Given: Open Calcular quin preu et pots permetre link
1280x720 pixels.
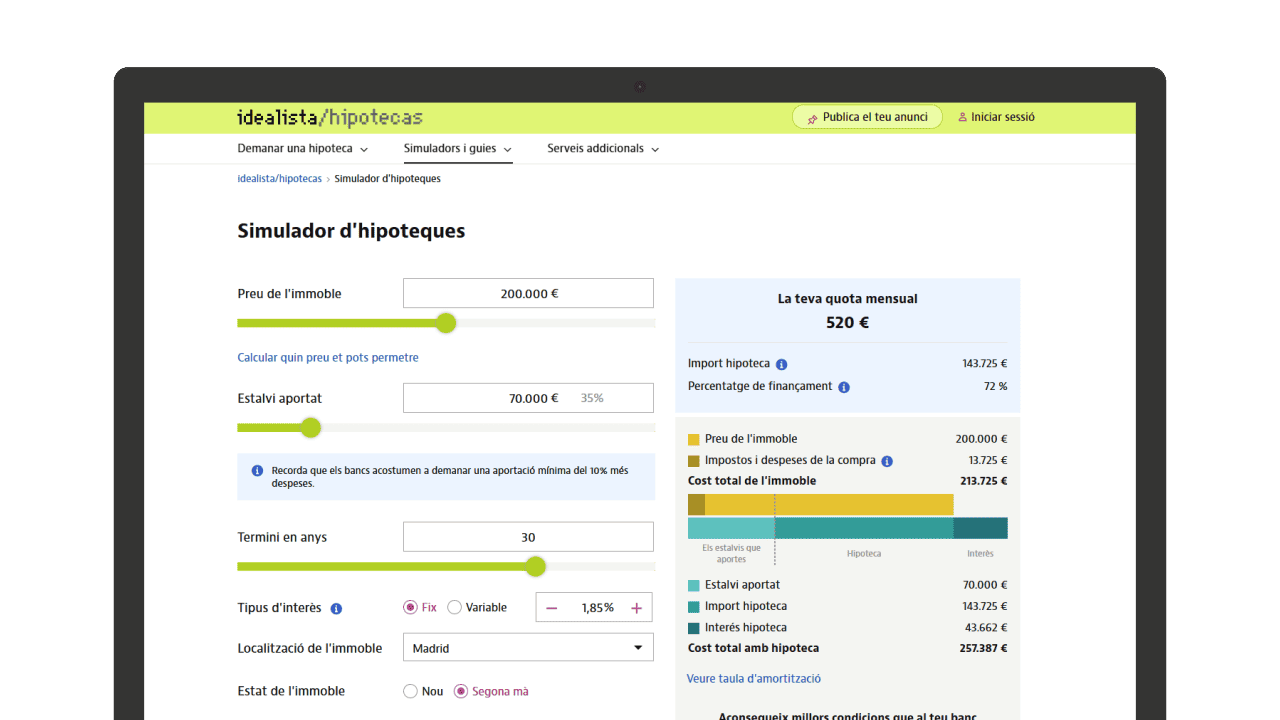Looking at the screenshot, I should coord(328,358).
